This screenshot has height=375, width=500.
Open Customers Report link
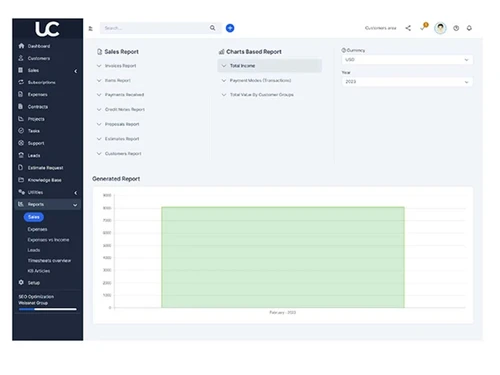click(x=123, y=153)
